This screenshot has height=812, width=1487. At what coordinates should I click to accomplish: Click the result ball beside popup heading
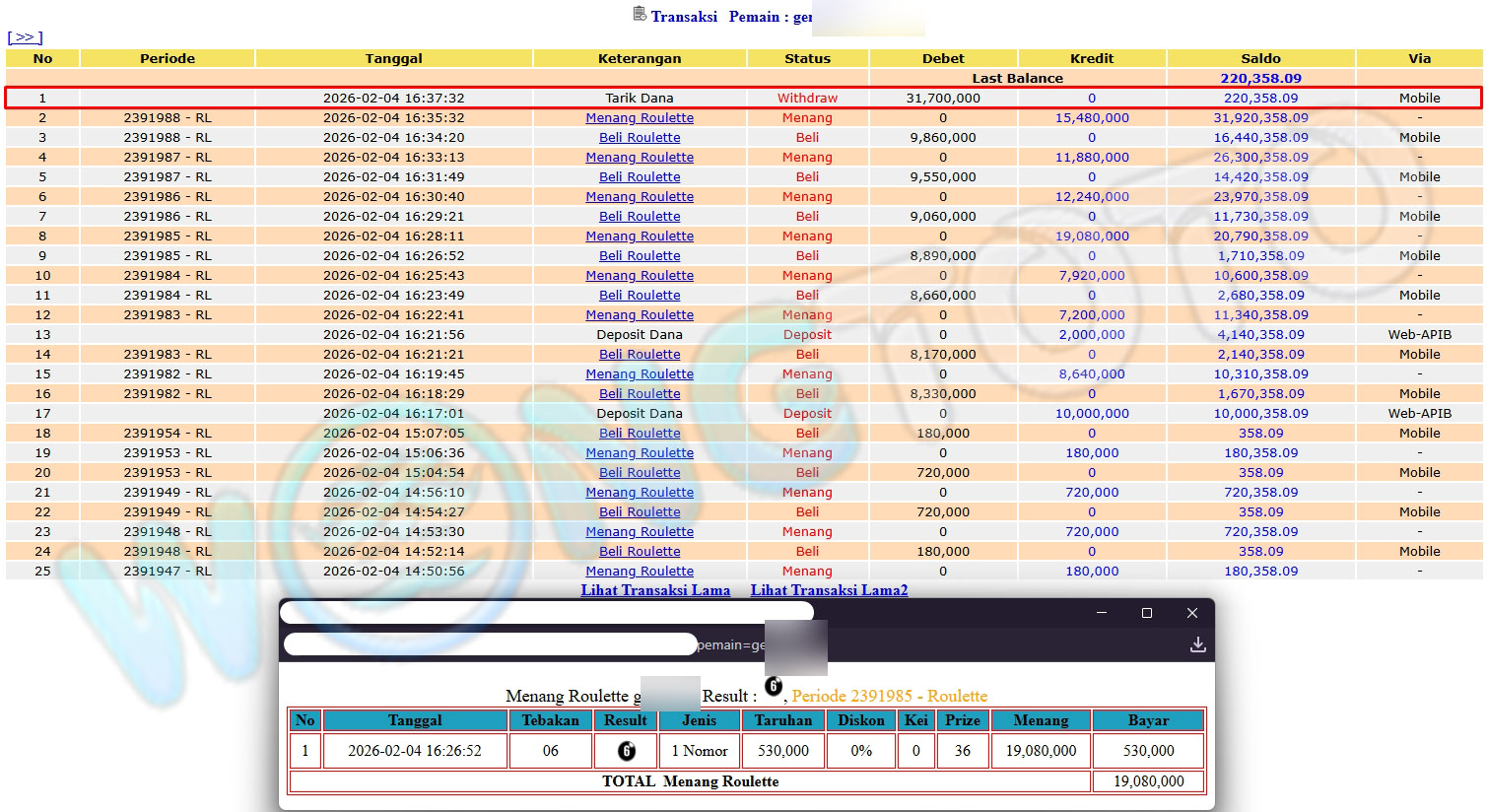coord(774,687)
